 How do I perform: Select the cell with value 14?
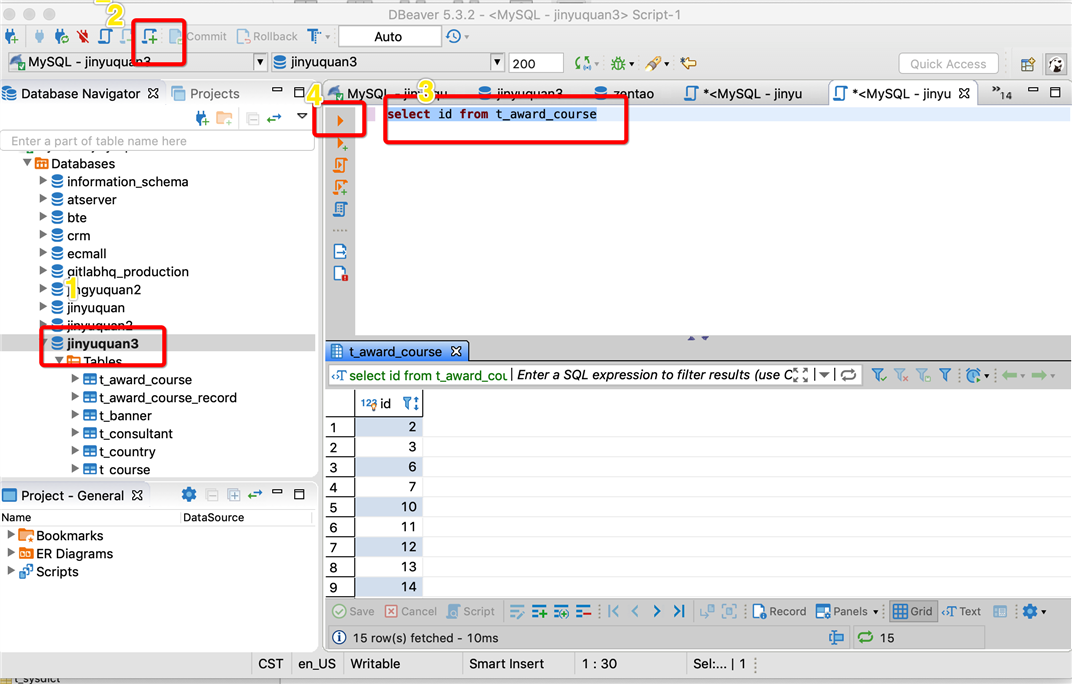pos(389,587)
